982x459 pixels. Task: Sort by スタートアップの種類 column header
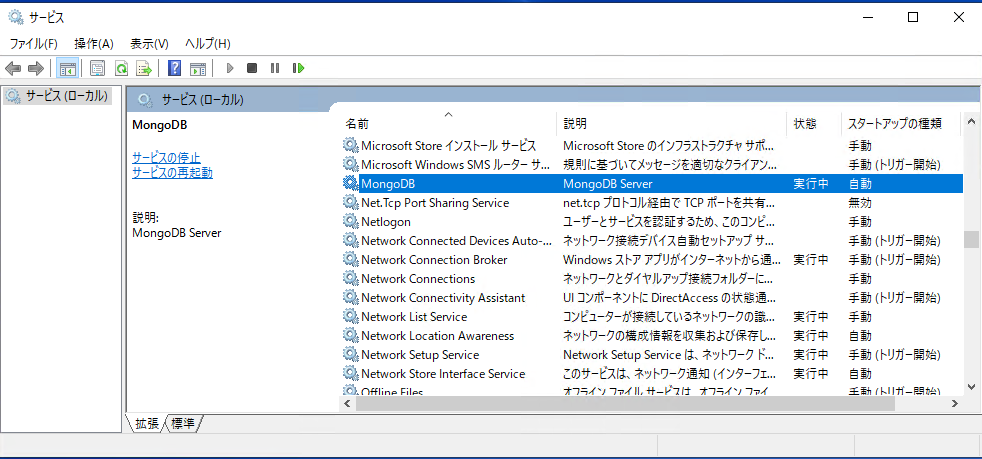point(901,123)
